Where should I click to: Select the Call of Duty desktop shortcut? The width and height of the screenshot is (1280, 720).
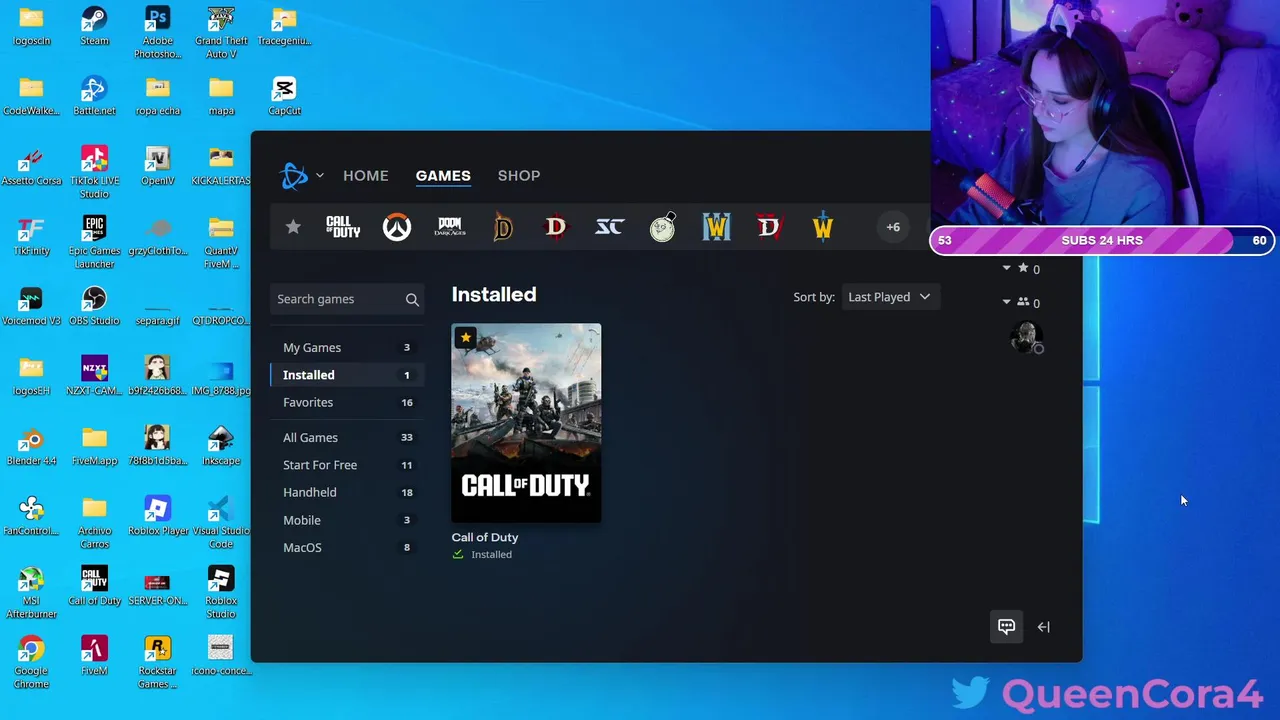point(94,586)
